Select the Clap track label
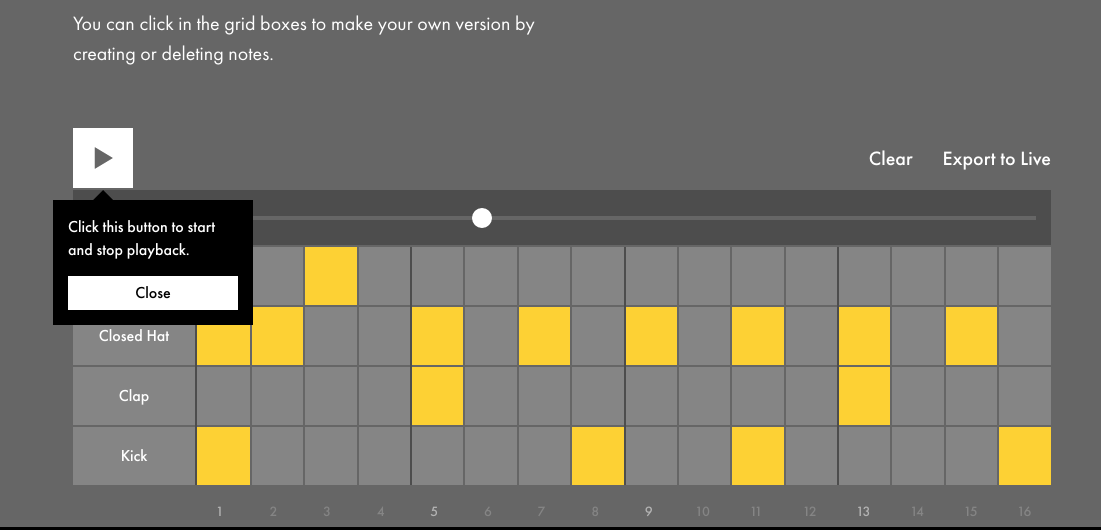Viewport: 1101px width, 530px height. (134, 396)
